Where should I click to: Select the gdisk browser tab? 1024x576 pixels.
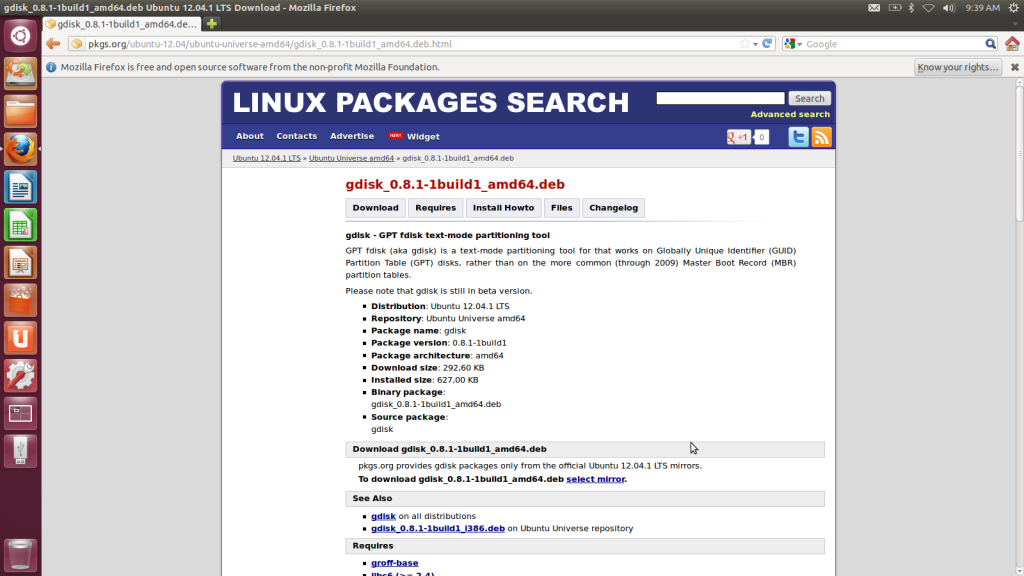click(x=123, y=24)
